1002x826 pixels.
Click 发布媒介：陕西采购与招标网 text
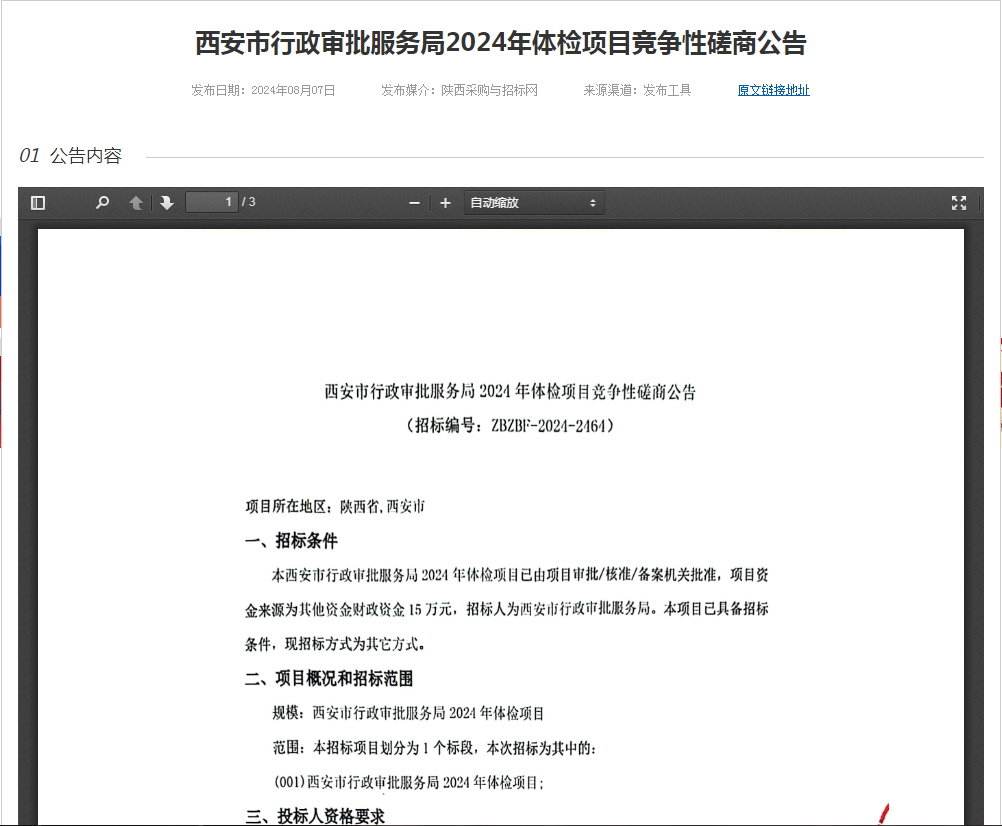[459, 90]
